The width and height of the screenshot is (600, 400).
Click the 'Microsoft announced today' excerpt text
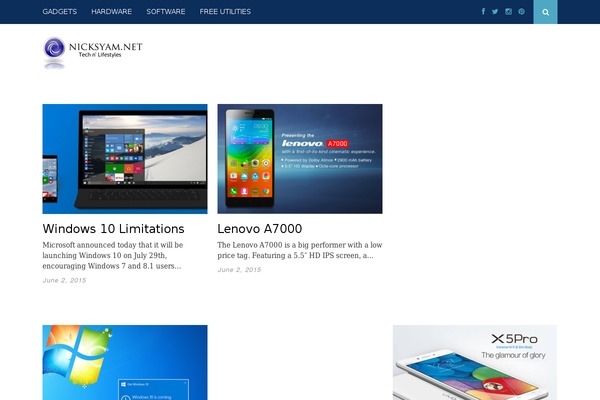click(x=112, y=255)
